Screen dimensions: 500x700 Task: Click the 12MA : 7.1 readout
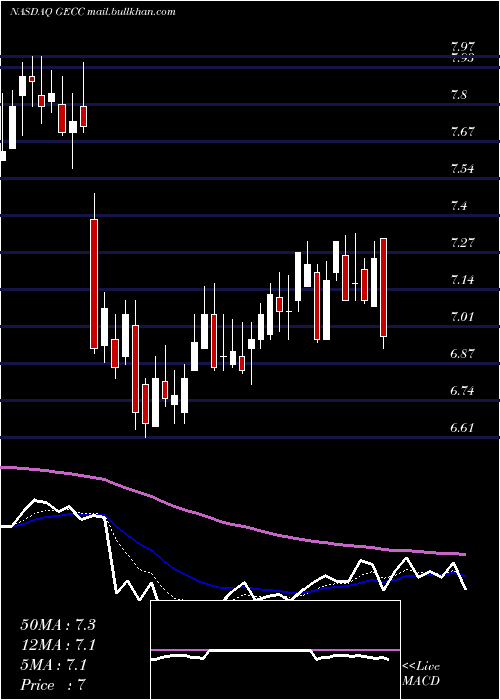coord(58,645)
